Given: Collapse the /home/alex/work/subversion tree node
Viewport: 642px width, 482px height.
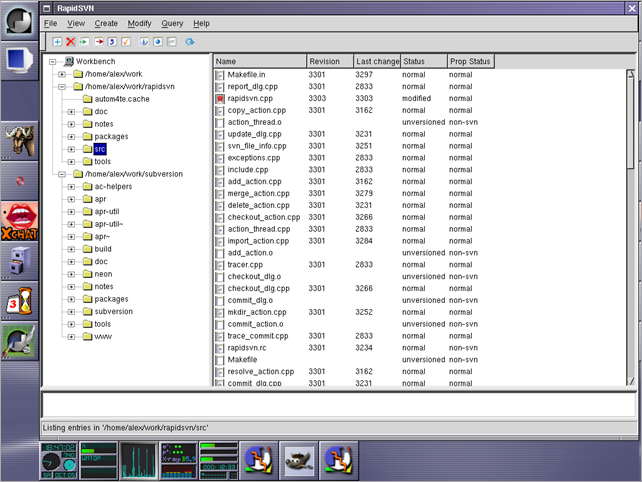Looking at the screenshot, I should click(x=62, y=174).
